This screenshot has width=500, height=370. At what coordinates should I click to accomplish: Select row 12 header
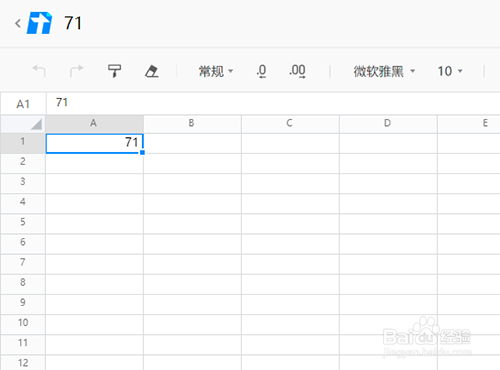pos(23,363)
